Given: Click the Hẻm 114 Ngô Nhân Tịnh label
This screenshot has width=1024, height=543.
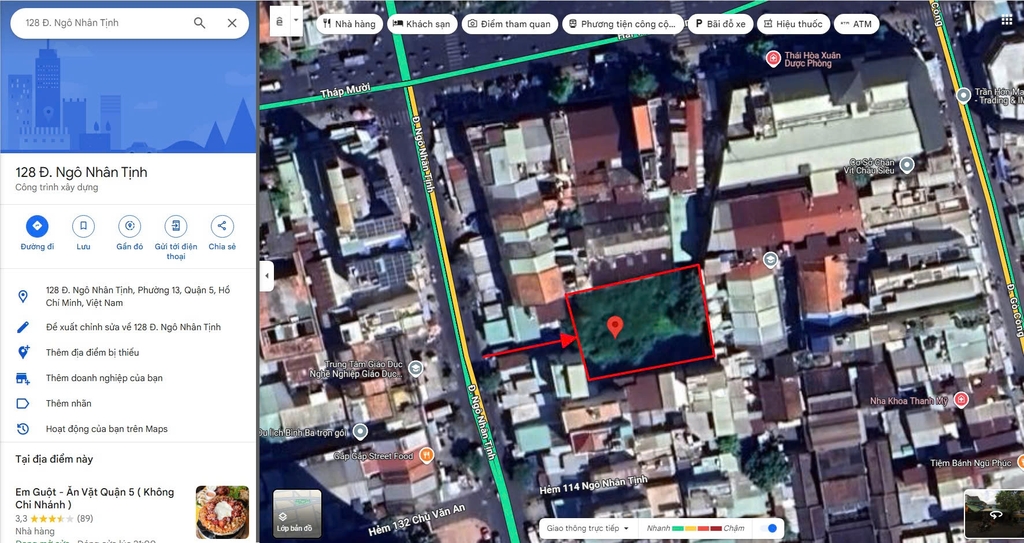Looking at the screenshot, I should point(594,485).
